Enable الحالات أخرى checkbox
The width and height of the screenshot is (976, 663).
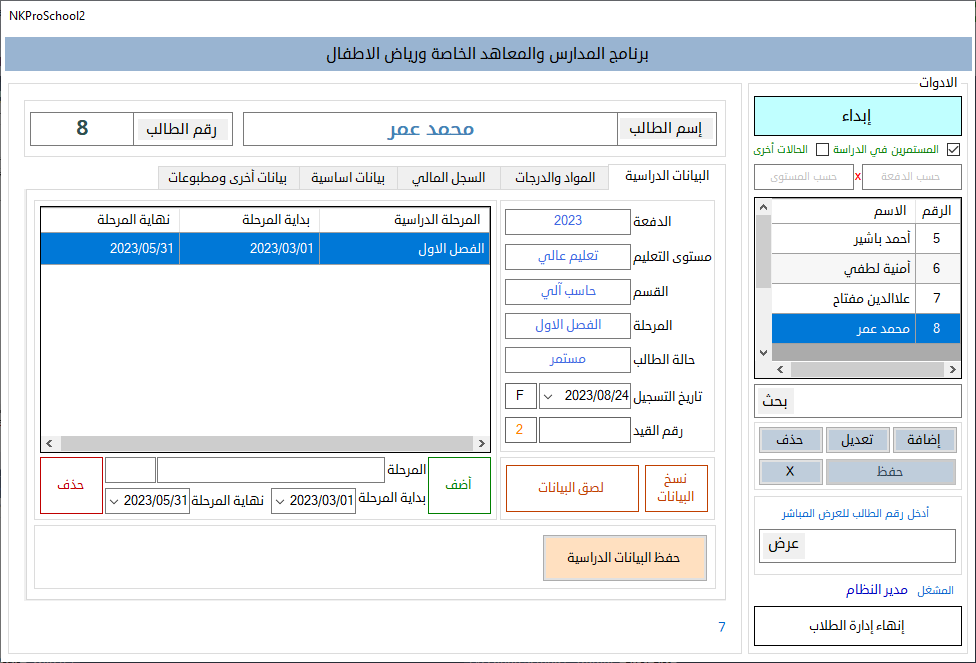[822, 149]
